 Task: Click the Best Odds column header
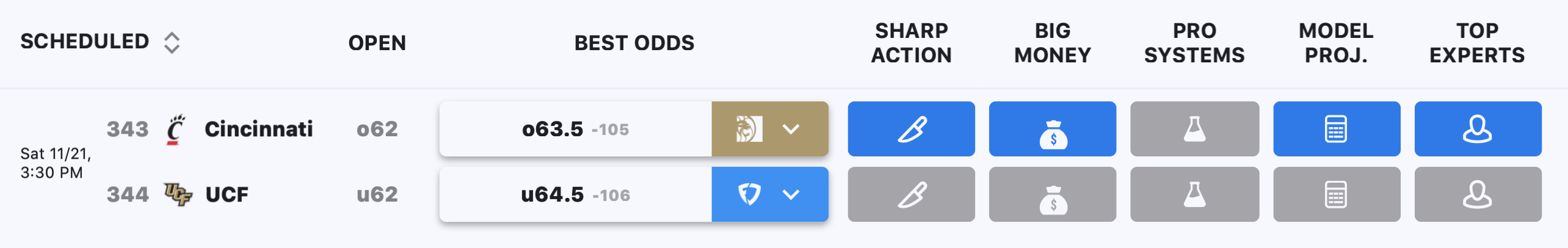[x=634, y=43]
